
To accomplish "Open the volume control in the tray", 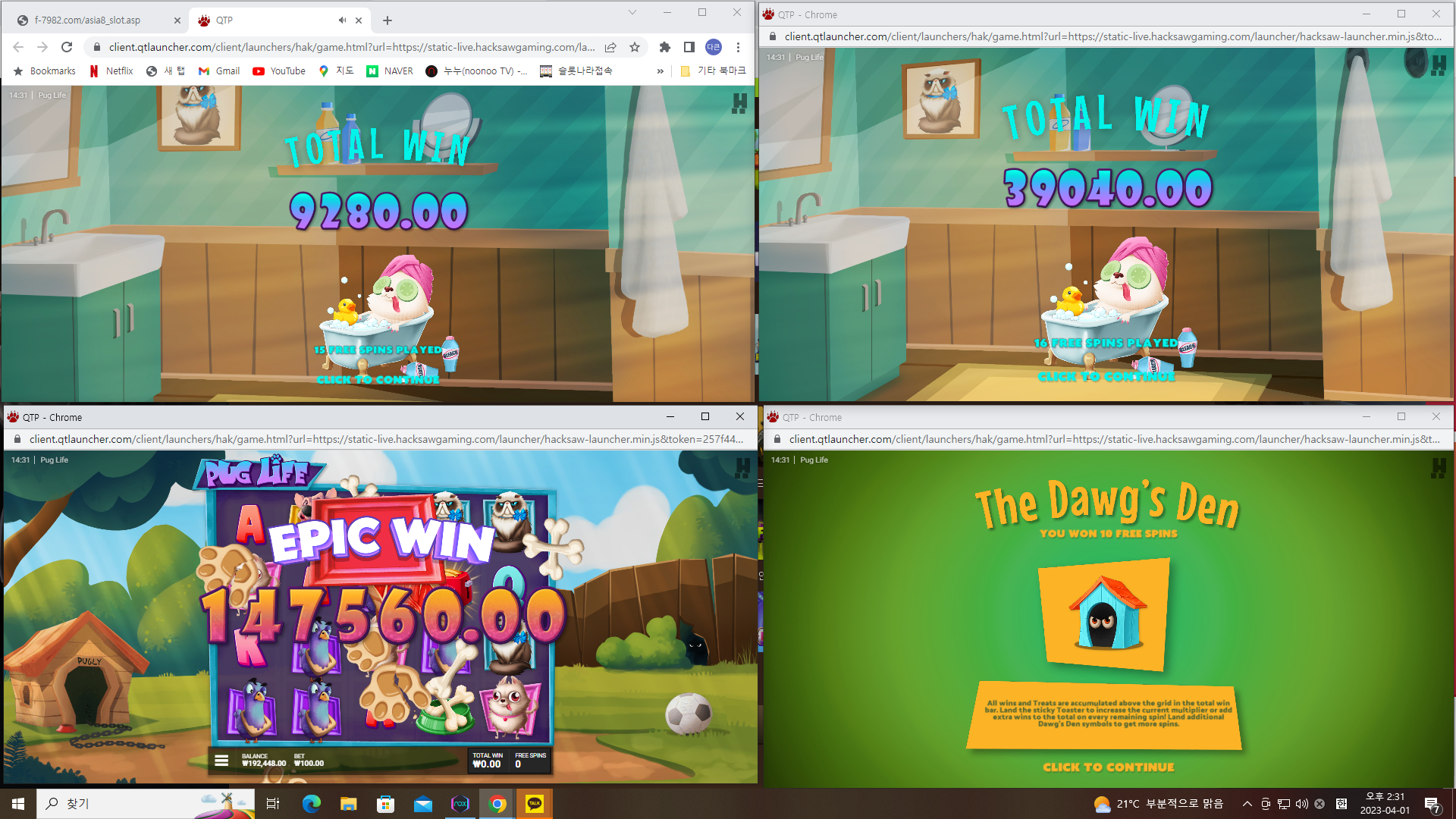I will pyautogui.click(x=1301, y=804).
